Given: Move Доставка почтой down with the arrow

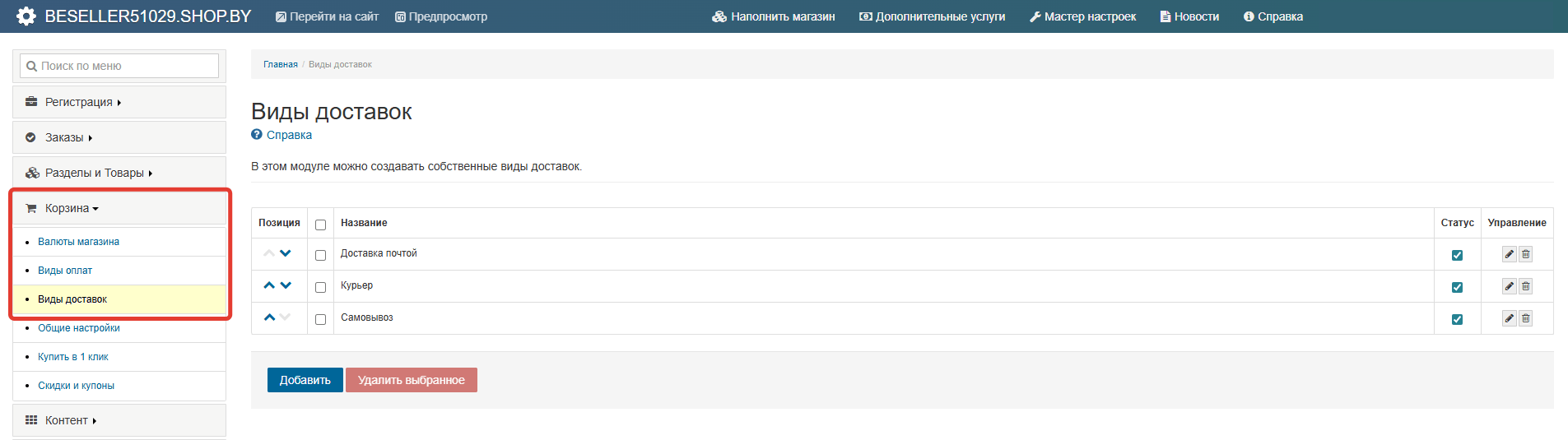Looking at the screenshot, I should 286,253.
